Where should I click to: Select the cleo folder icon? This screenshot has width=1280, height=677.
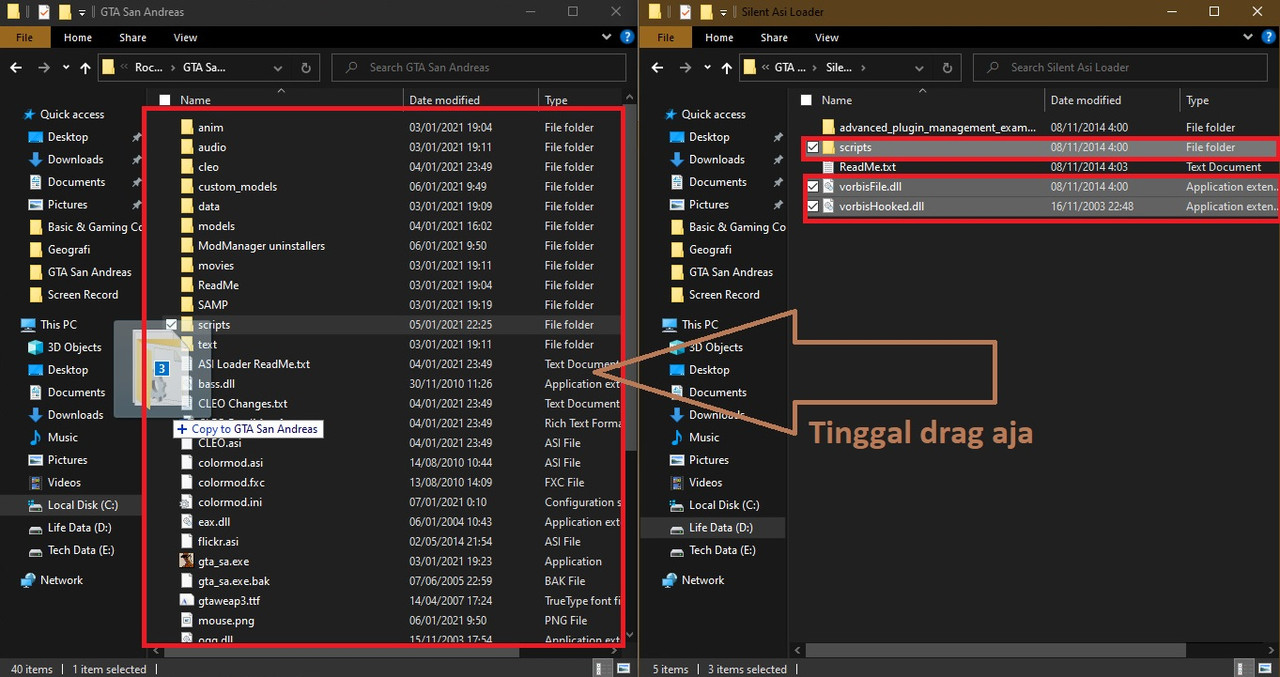[x=187, y=167]
